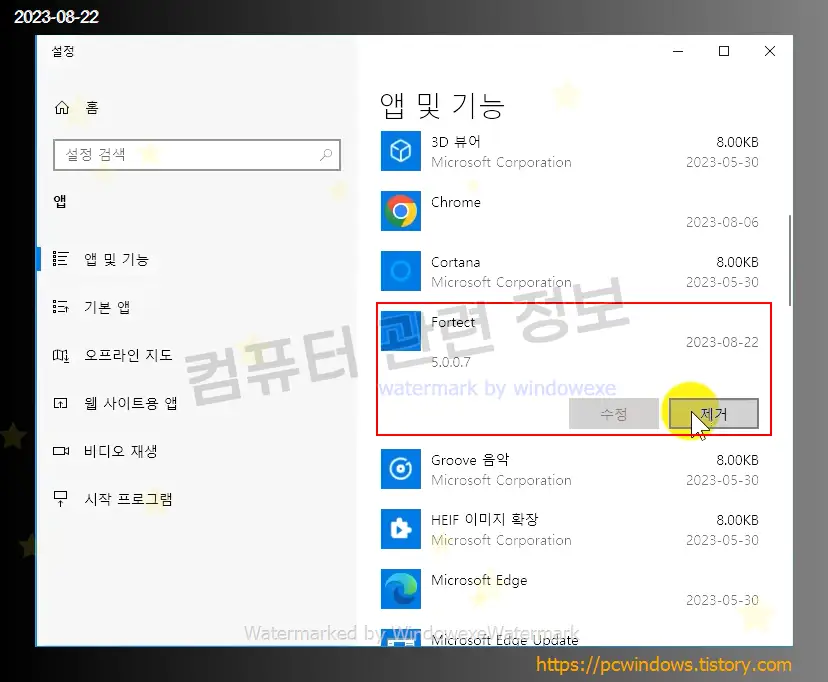Select the Groove 음악 entry name
The height and width of the screenshot is (682, 828).
(x=470, y=460)
